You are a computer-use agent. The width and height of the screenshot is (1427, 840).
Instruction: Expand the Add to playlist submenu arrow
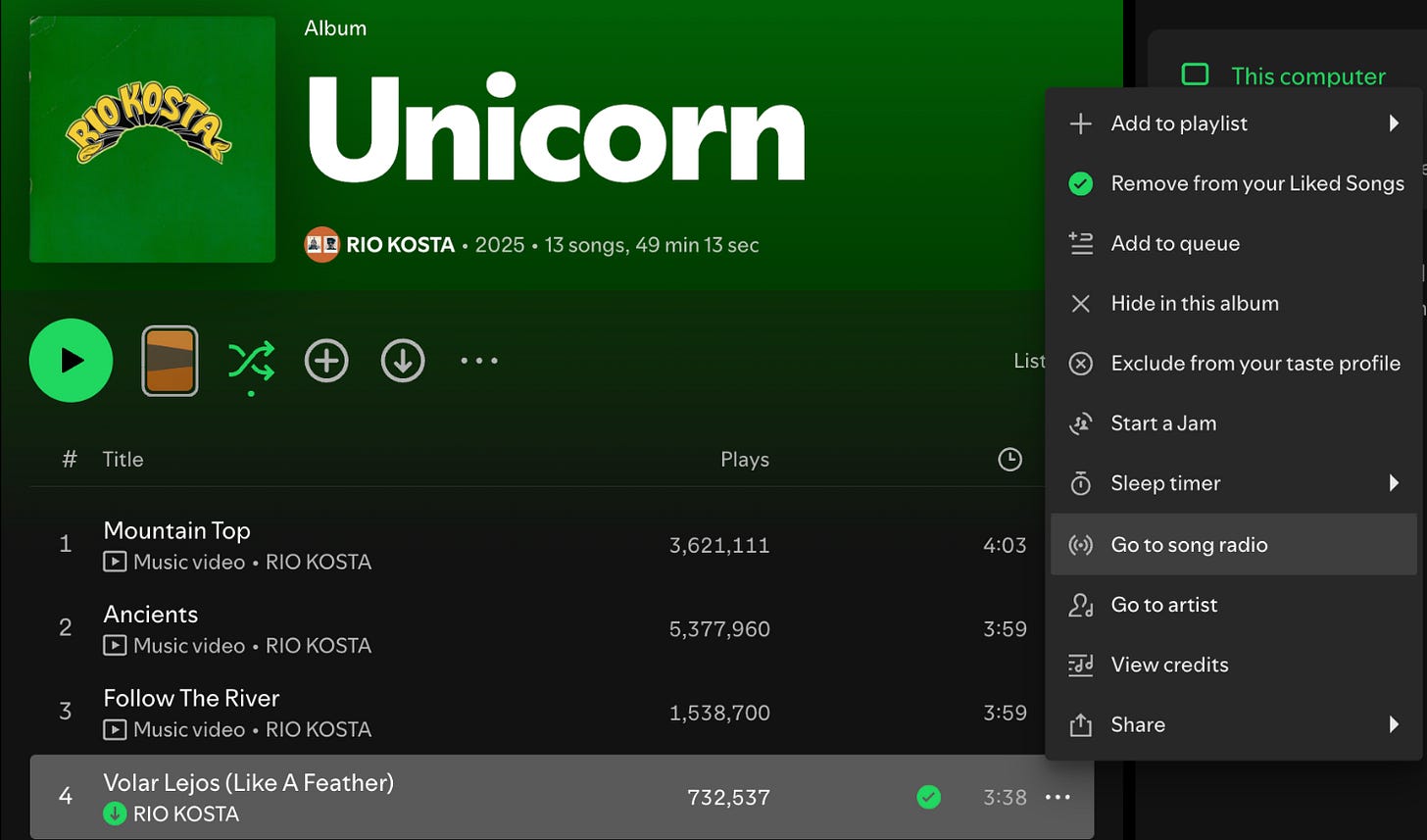[1394, 124]
